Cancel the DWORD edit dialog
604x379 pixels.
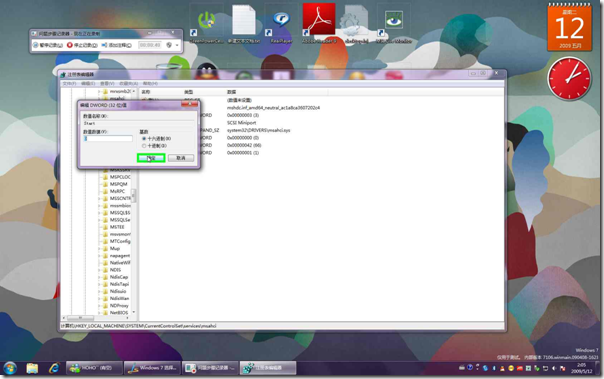tap(181, 158)
